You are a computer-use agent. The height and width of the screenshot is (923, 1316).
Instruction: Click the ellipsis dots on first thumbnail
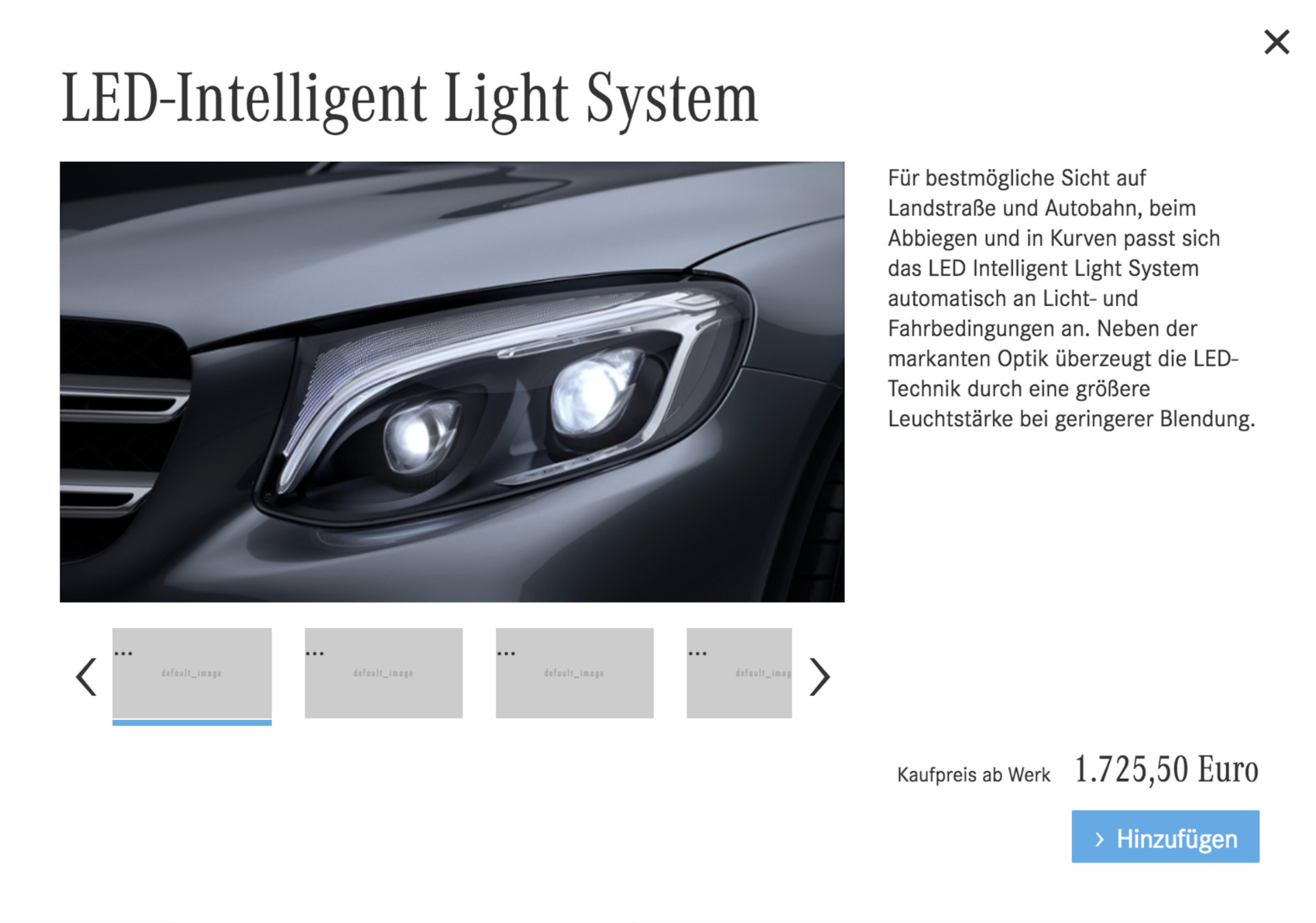pyautogui.click(x=123, y=654)
